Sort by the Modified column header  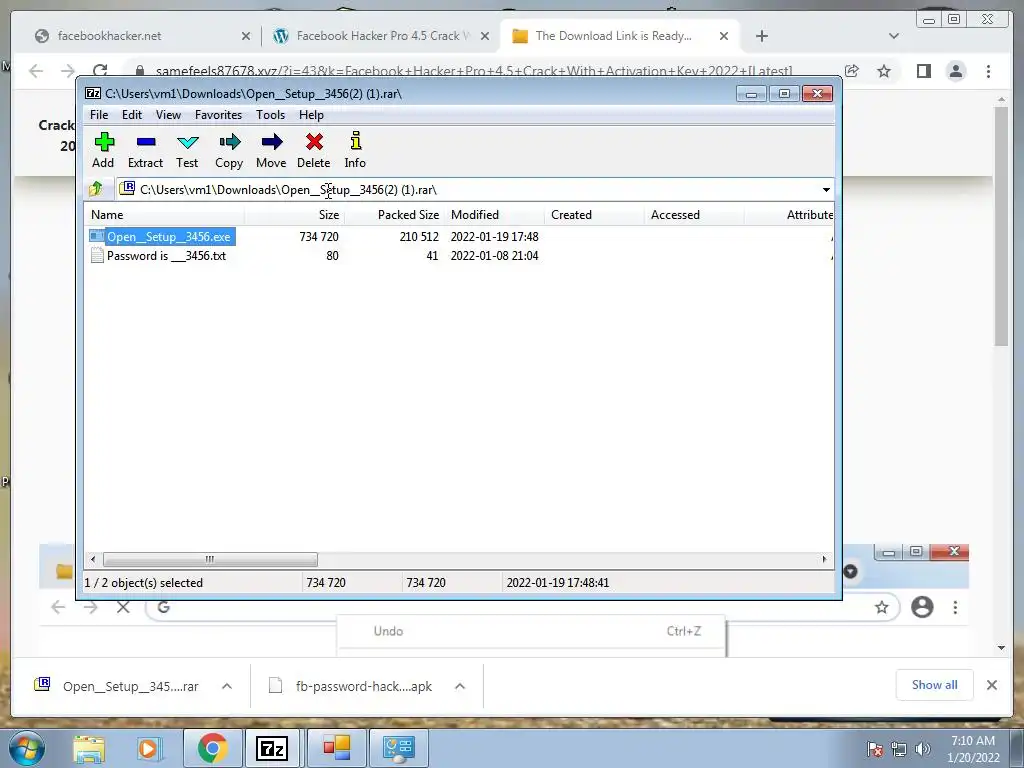pyautogui.click(x=494, y=215)
